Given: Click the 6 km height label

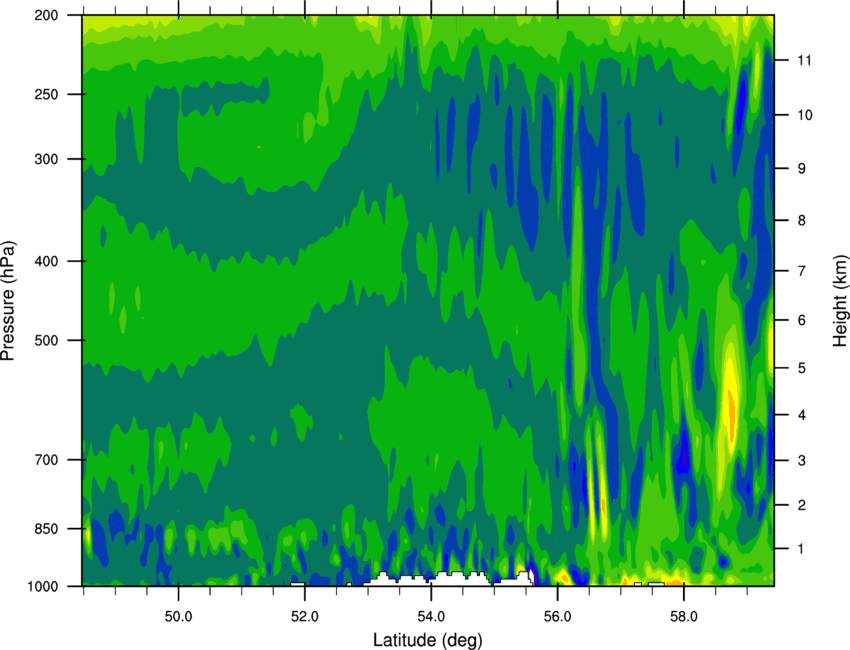Looking at the screenshot, I should pos(801,320).
